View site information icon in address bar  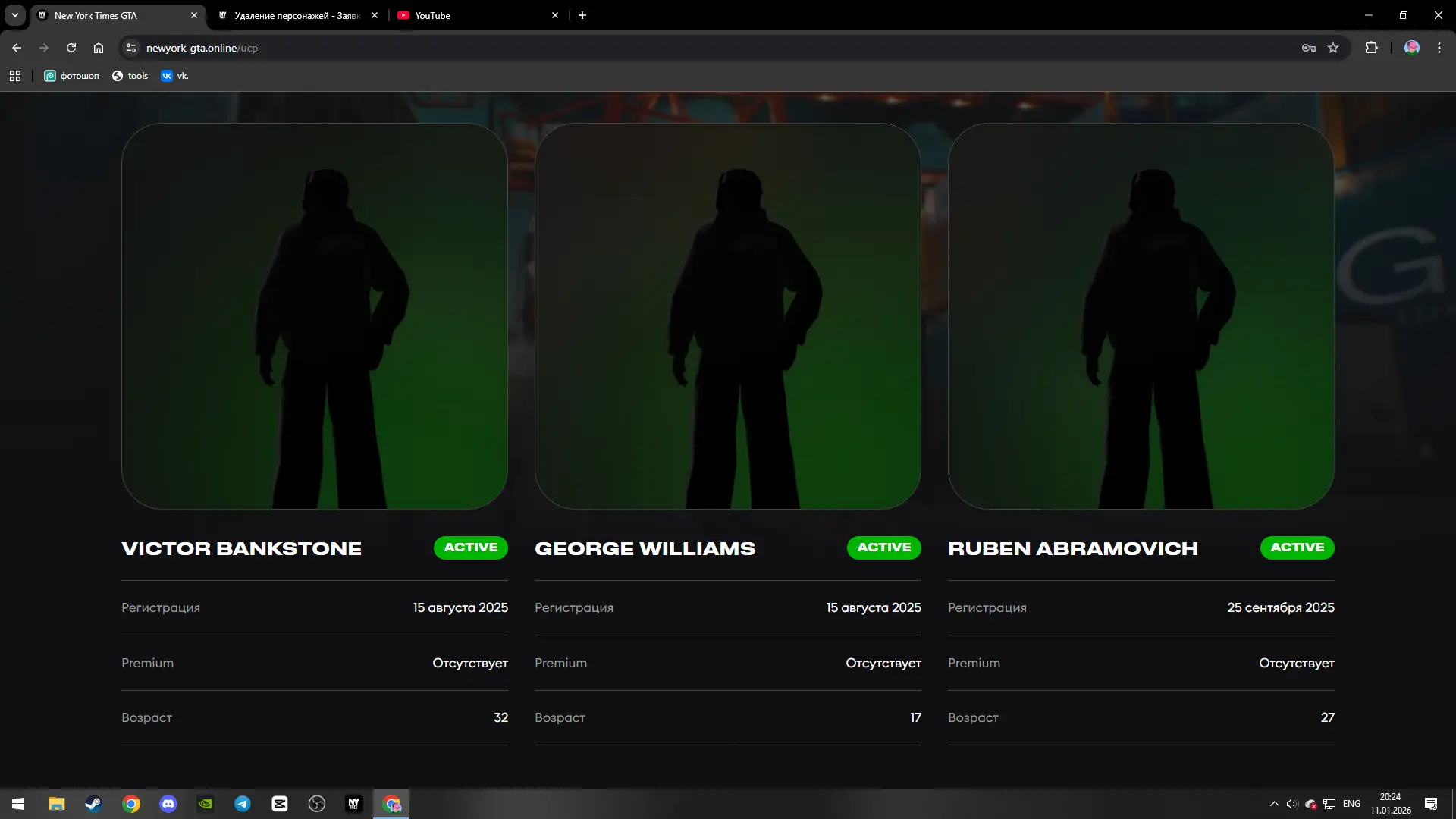131,48
